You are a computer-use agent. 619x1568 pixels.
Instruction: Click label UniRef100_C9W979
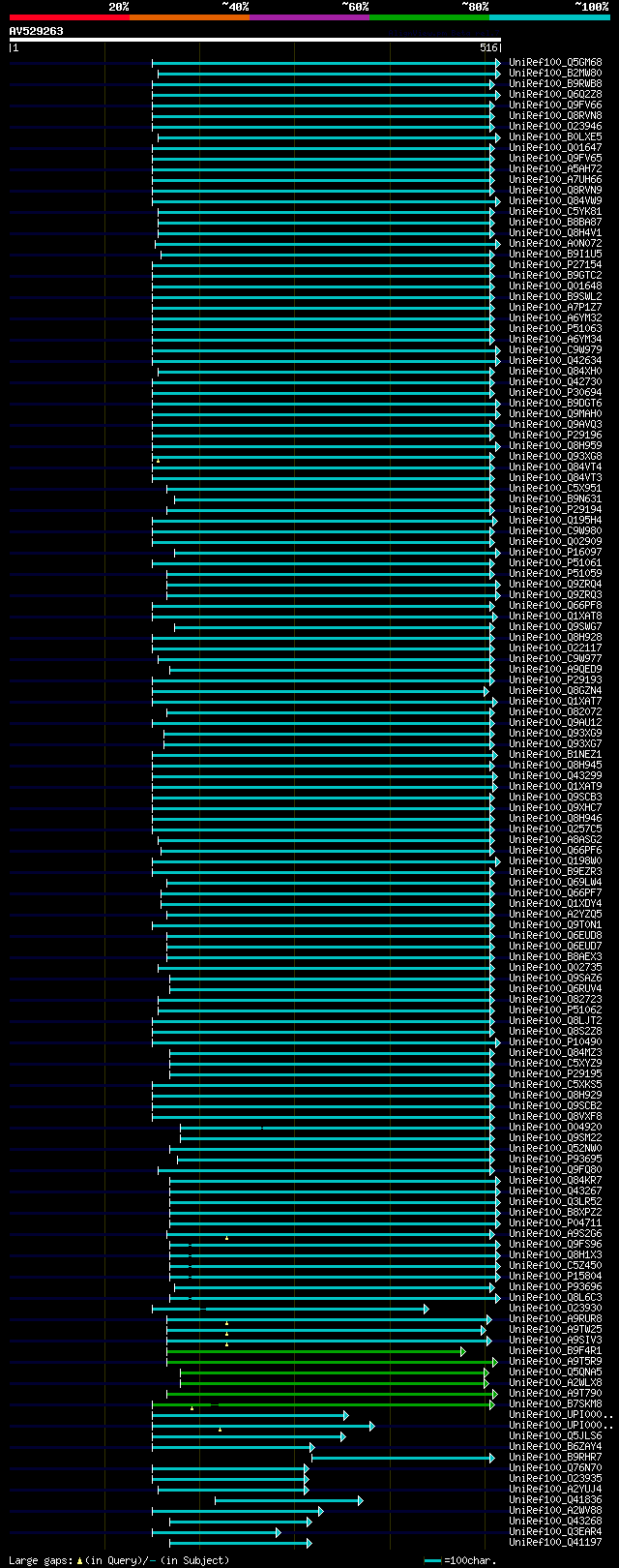pyautogui.click(x=555, y=350)
